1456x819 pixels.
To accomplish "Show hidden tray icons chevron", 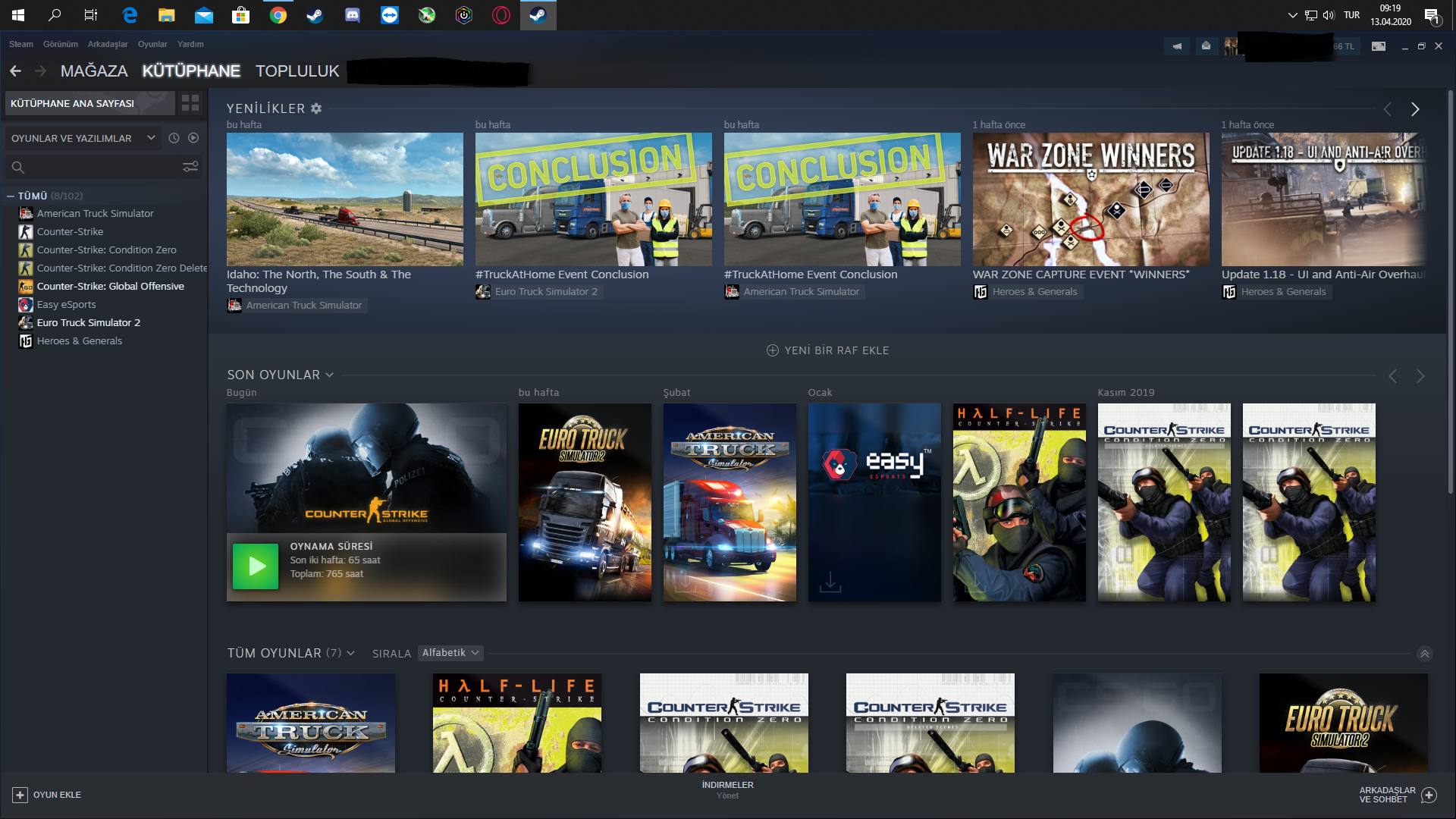I will 1292,15.
